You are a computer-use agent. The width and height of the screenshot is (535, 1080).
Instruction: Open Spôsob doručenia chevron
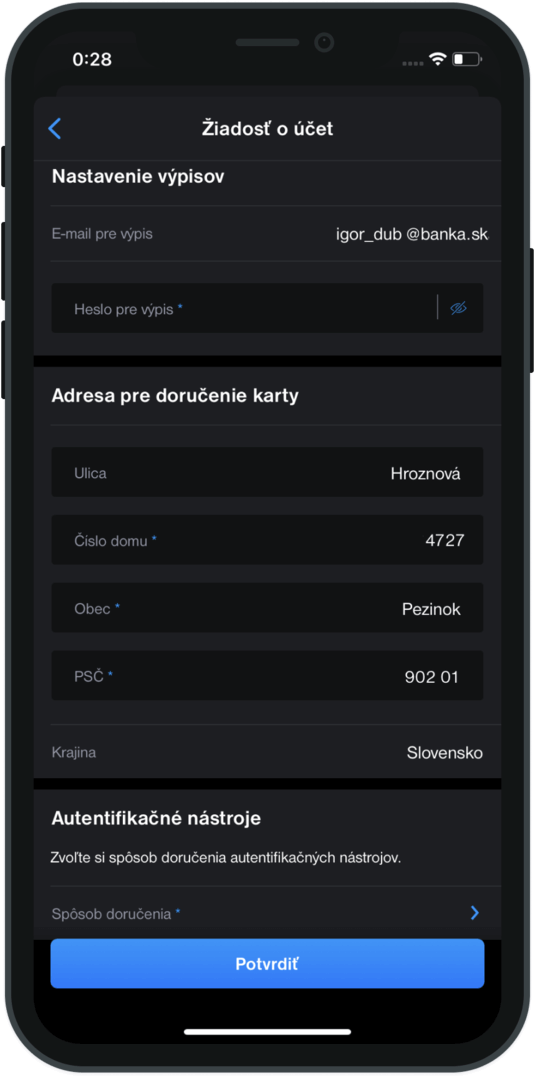(x=474, y=913)
